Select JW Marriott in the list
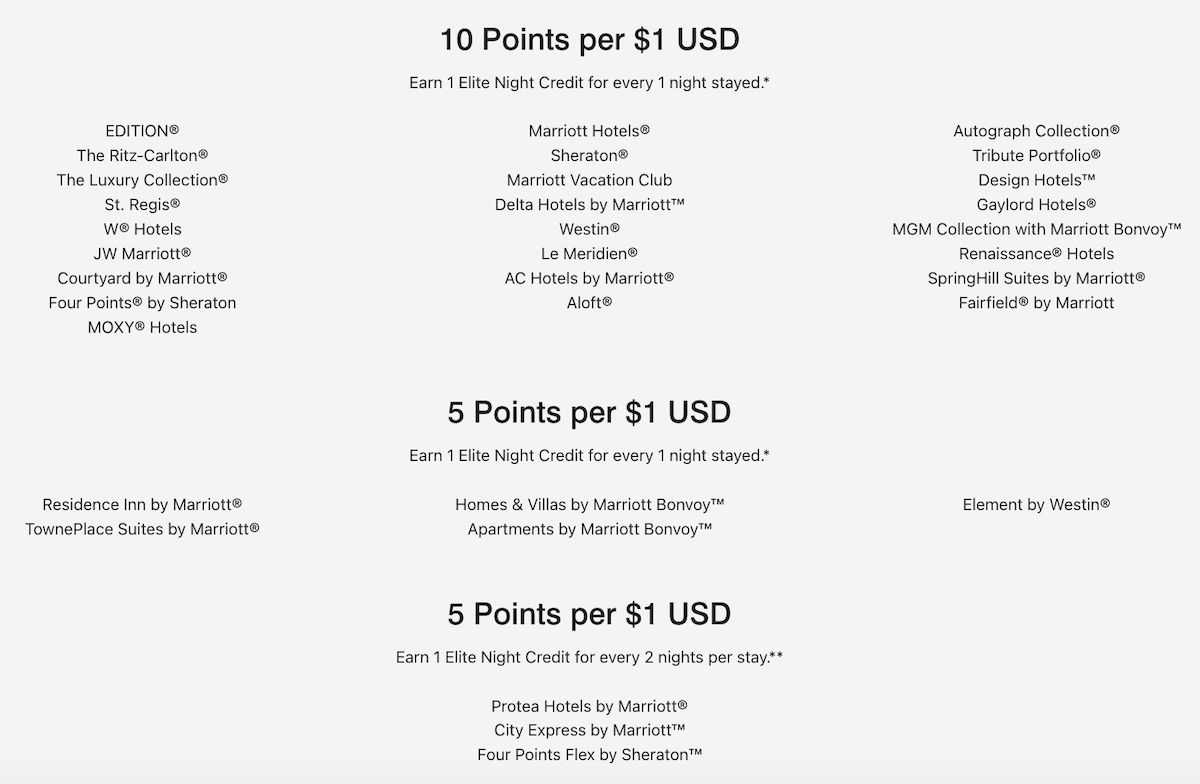1200x784 pixels. click(142, 253)
